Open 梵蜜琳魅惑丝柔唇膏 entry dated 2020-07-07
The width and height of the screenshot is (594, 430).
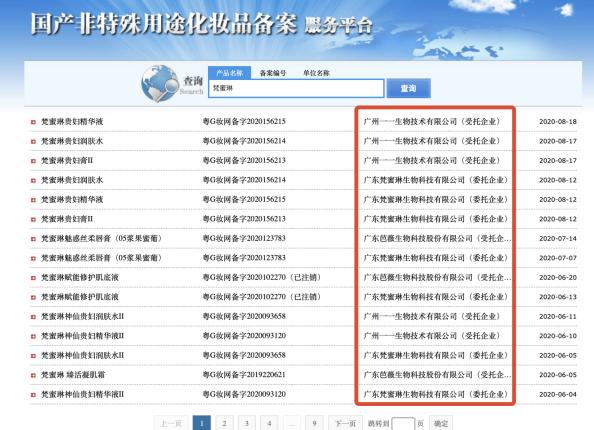click(x=101, y=258)
